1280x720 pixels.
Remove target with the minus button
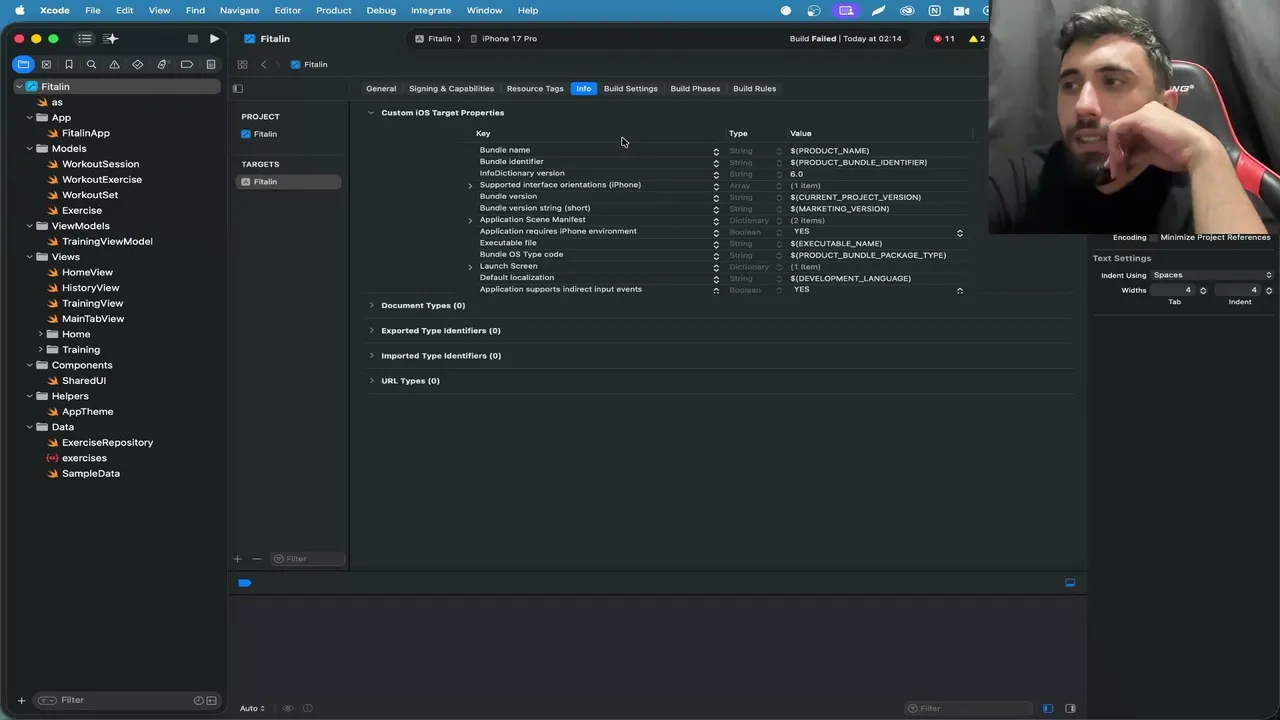(x=257, y=559)
